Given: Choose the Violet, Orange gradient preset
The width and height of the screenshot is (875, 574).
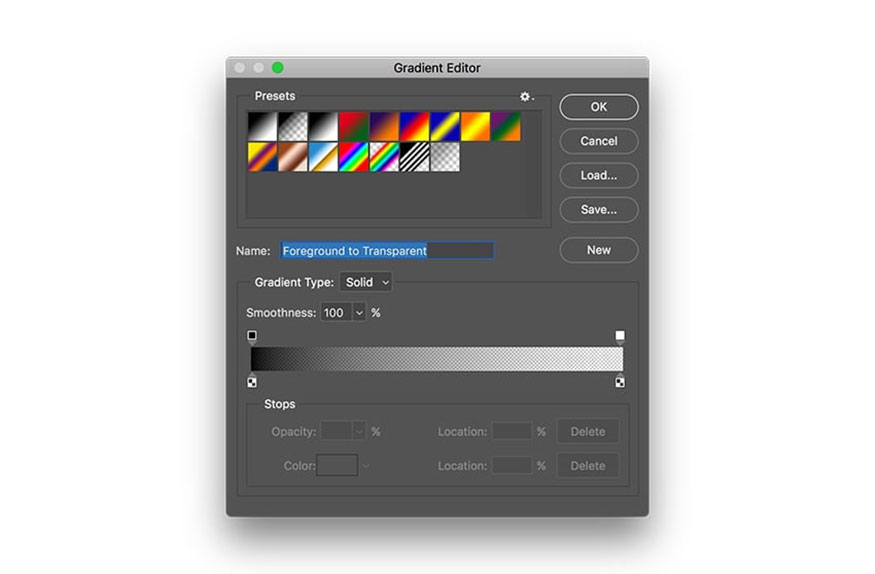Looking at the screenshot, I should (x=384, y=126).
